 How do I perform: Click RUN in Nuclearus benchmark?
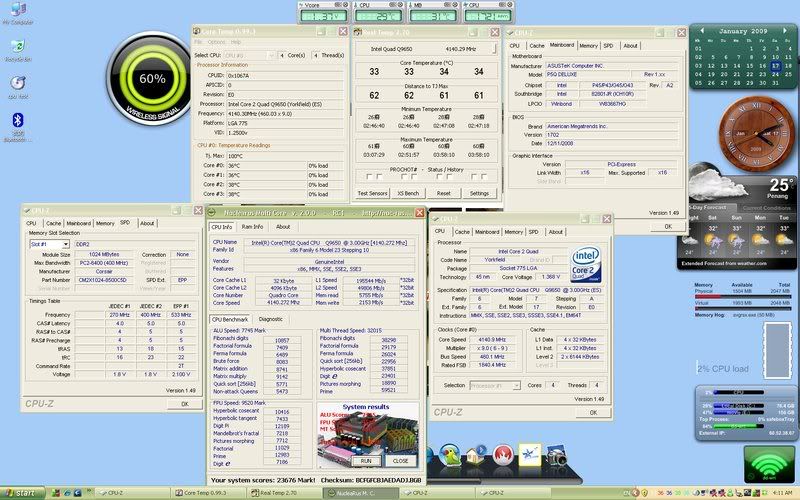(366, 461)
